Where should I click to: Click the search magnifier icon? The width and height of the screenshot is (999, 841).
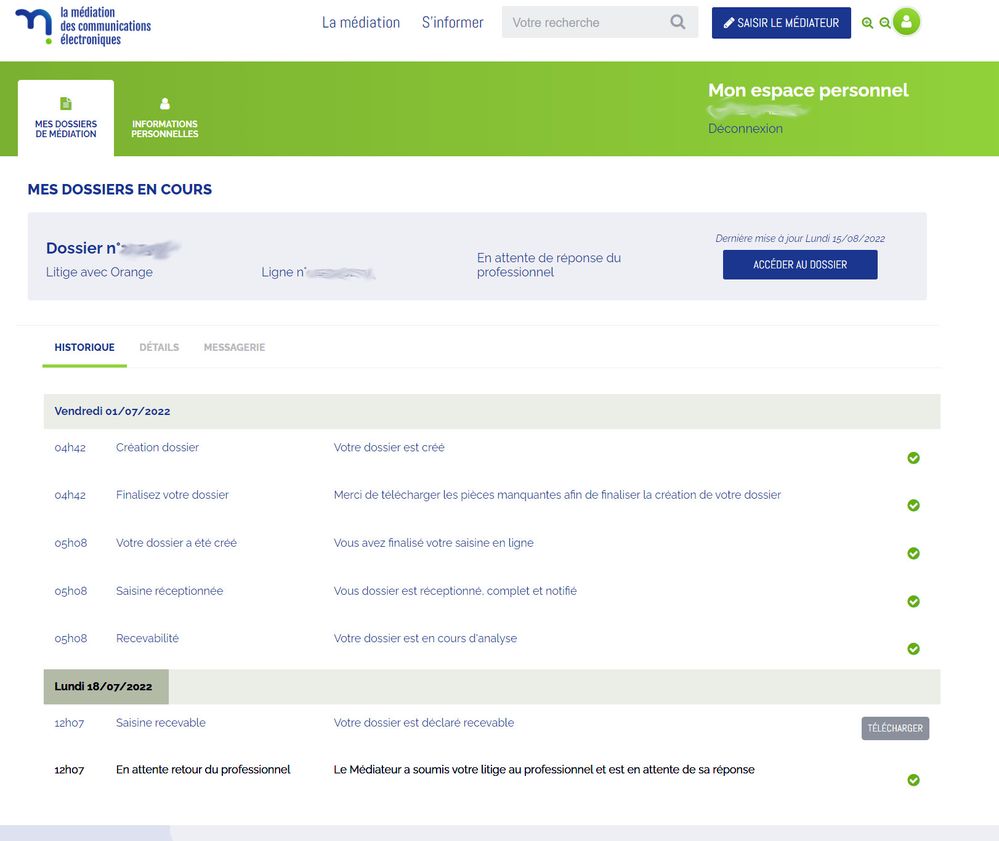(x=678, y=22)
